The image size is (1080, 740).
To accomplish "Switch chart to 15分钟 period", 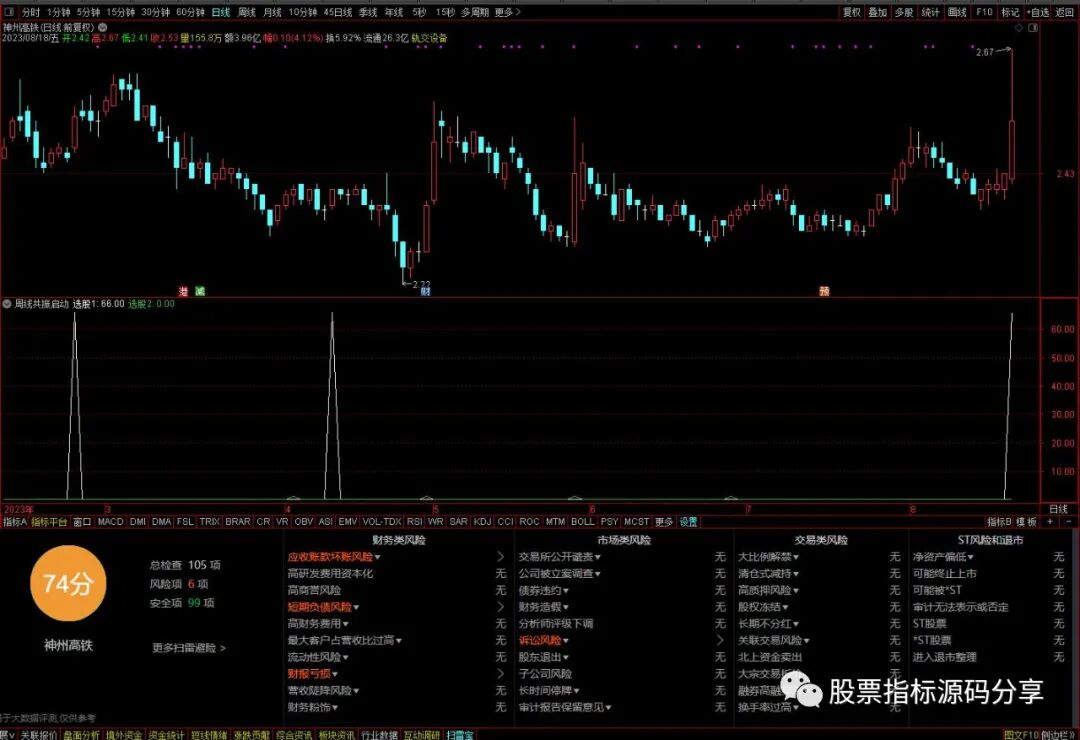I will (121, 12).
